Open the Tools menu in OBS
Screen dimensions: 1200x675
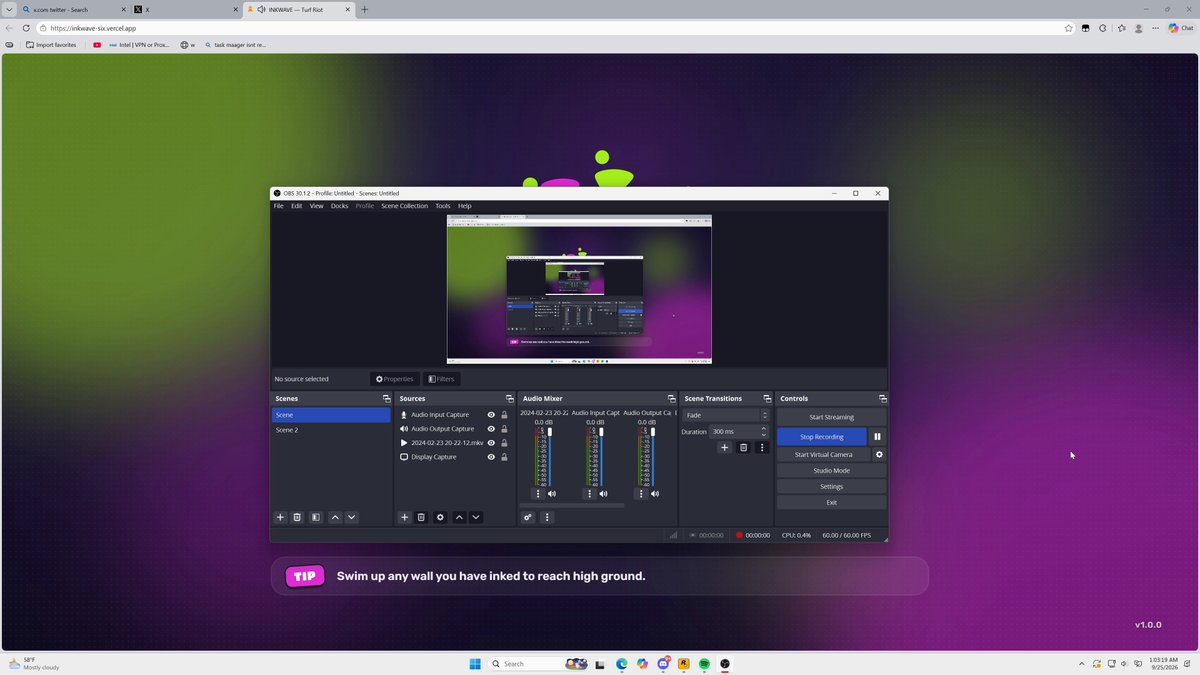pos(443,206)
